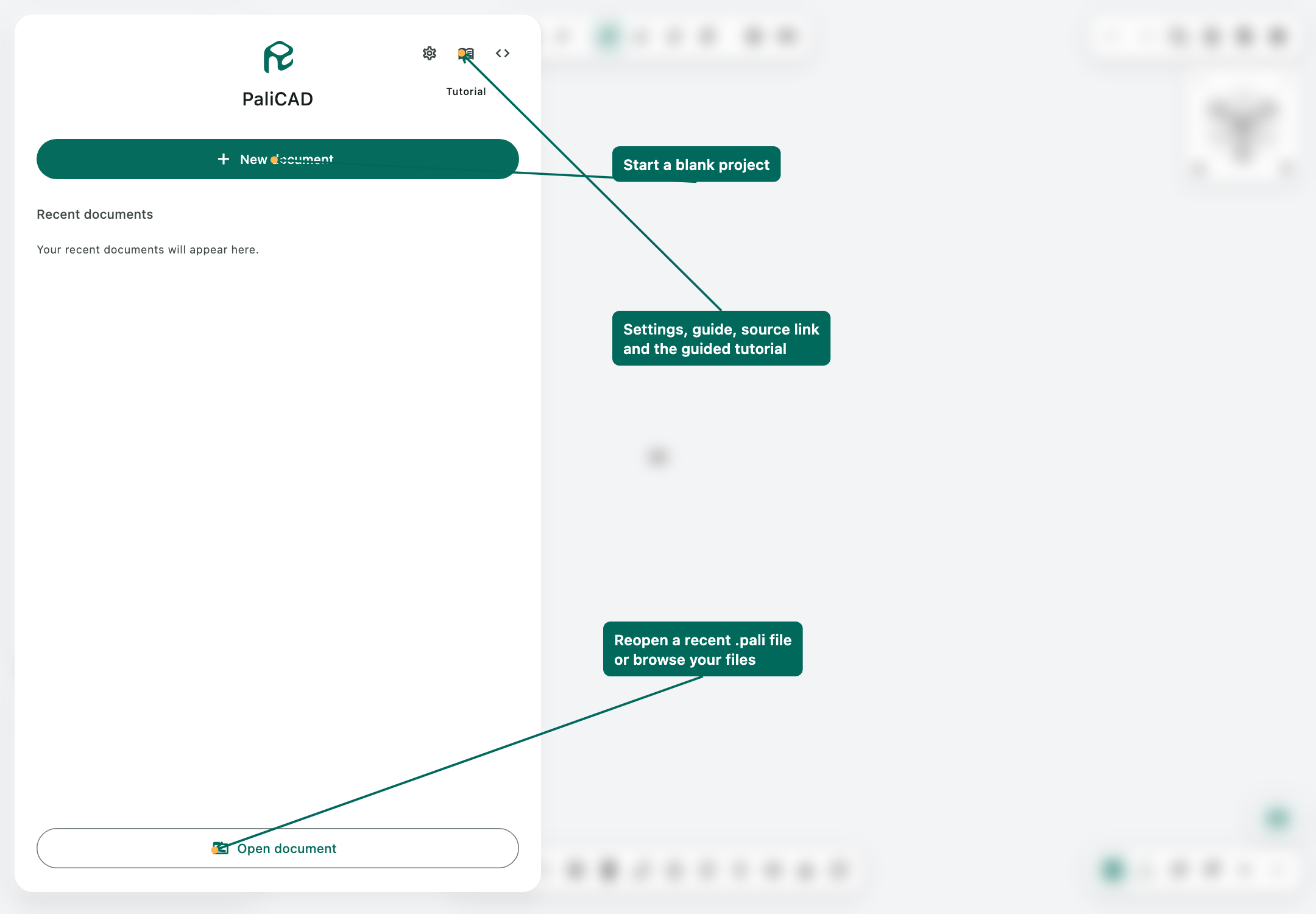Click the New document button
Image resolution: width=1316 pixels, height=914 pixels.
click(278, 159)
